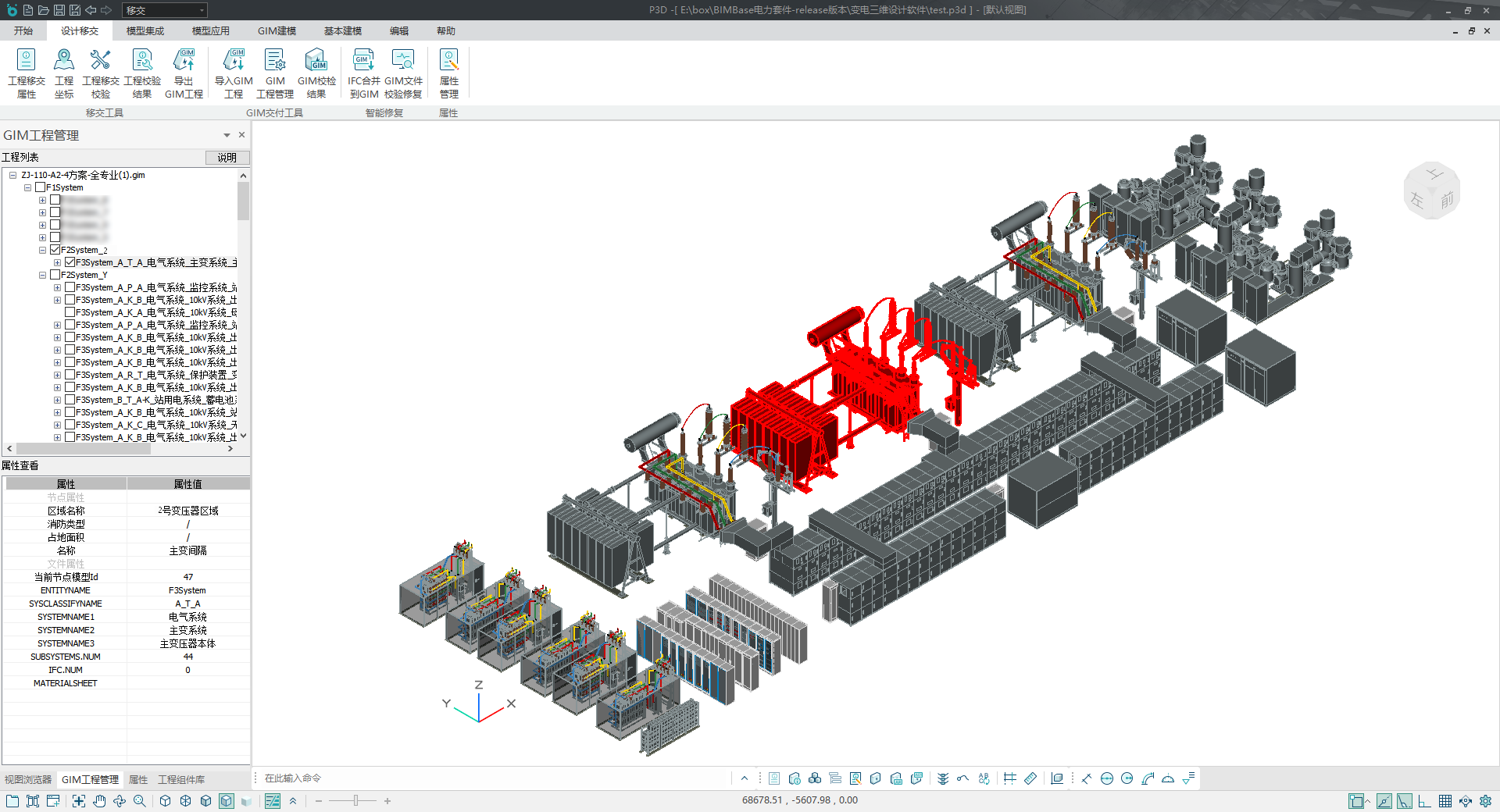Close the GIM工程管理 panel

[241, 135]
